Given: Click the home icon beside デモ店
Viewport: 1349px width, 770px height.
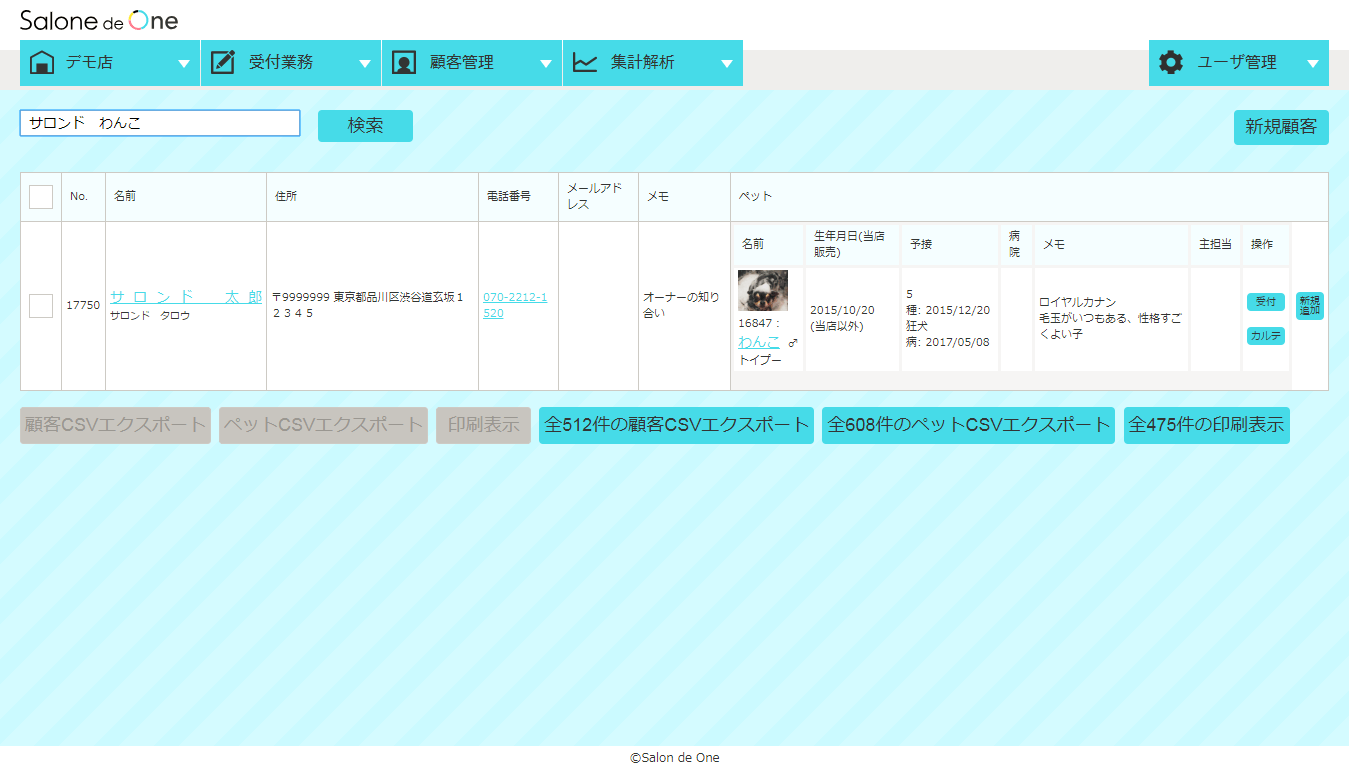Looking at the screenshot, I should (41, 62).
